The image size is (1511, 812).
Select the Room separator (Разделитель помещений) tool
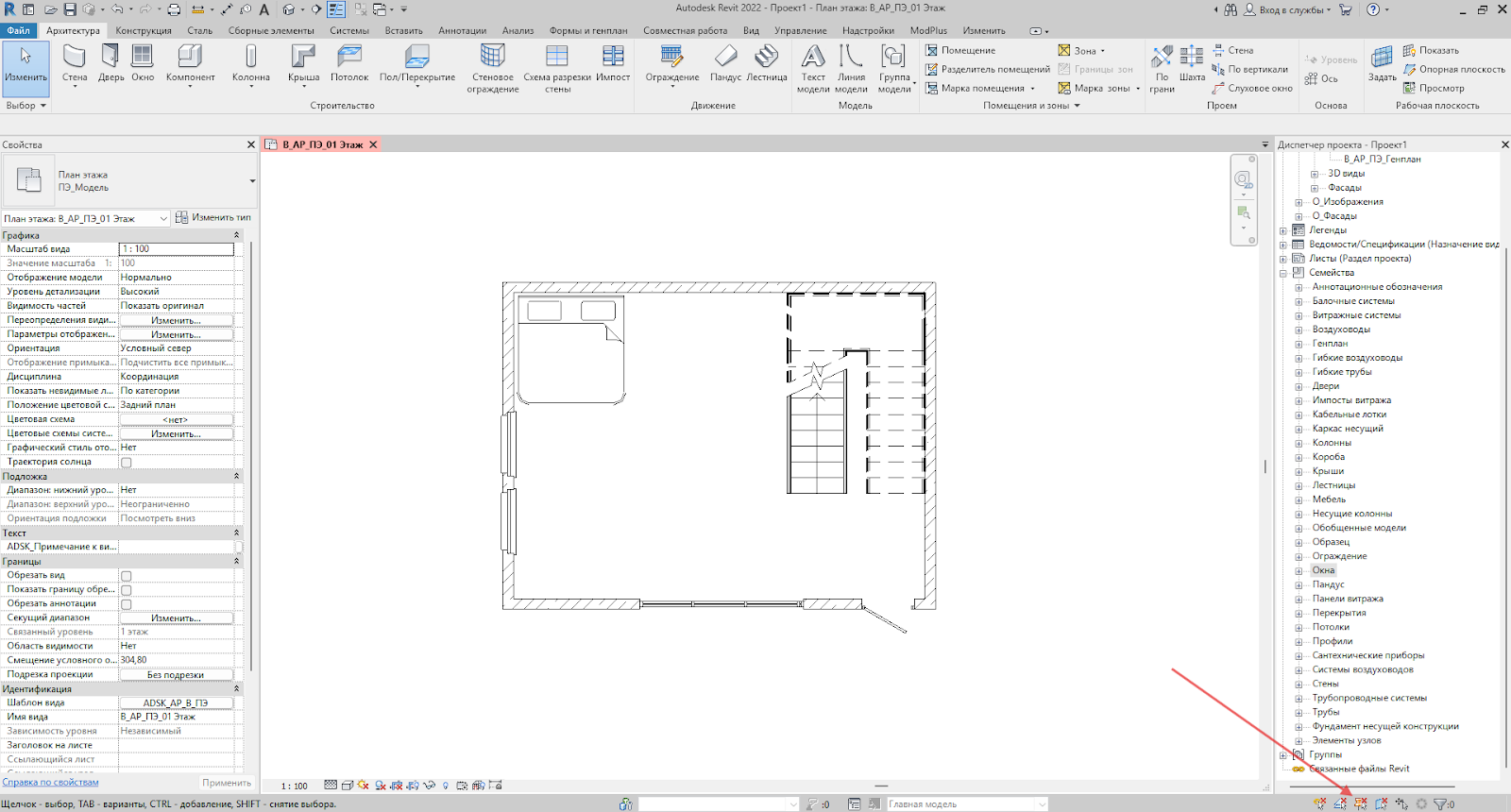(987, 69)
